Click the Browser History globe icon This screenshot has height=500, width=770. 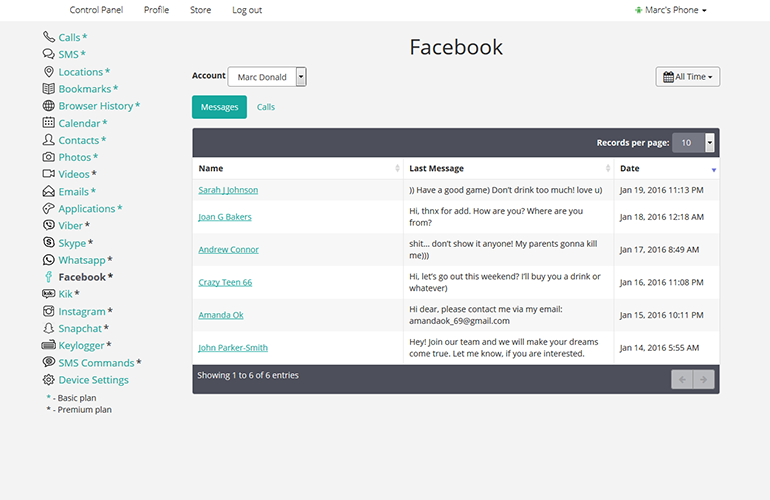[x=49, y=106]
